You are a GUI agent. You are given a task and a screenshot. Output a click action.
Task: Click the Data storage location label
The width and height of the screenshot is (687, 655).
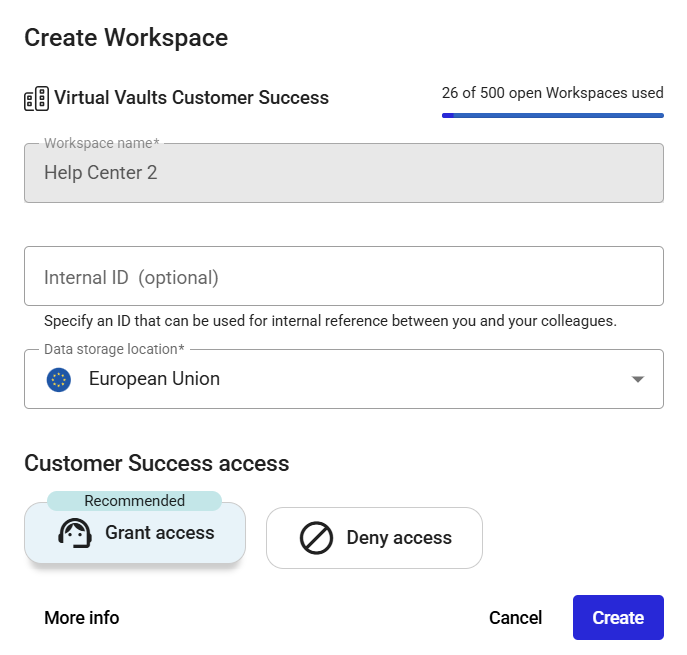114,349
